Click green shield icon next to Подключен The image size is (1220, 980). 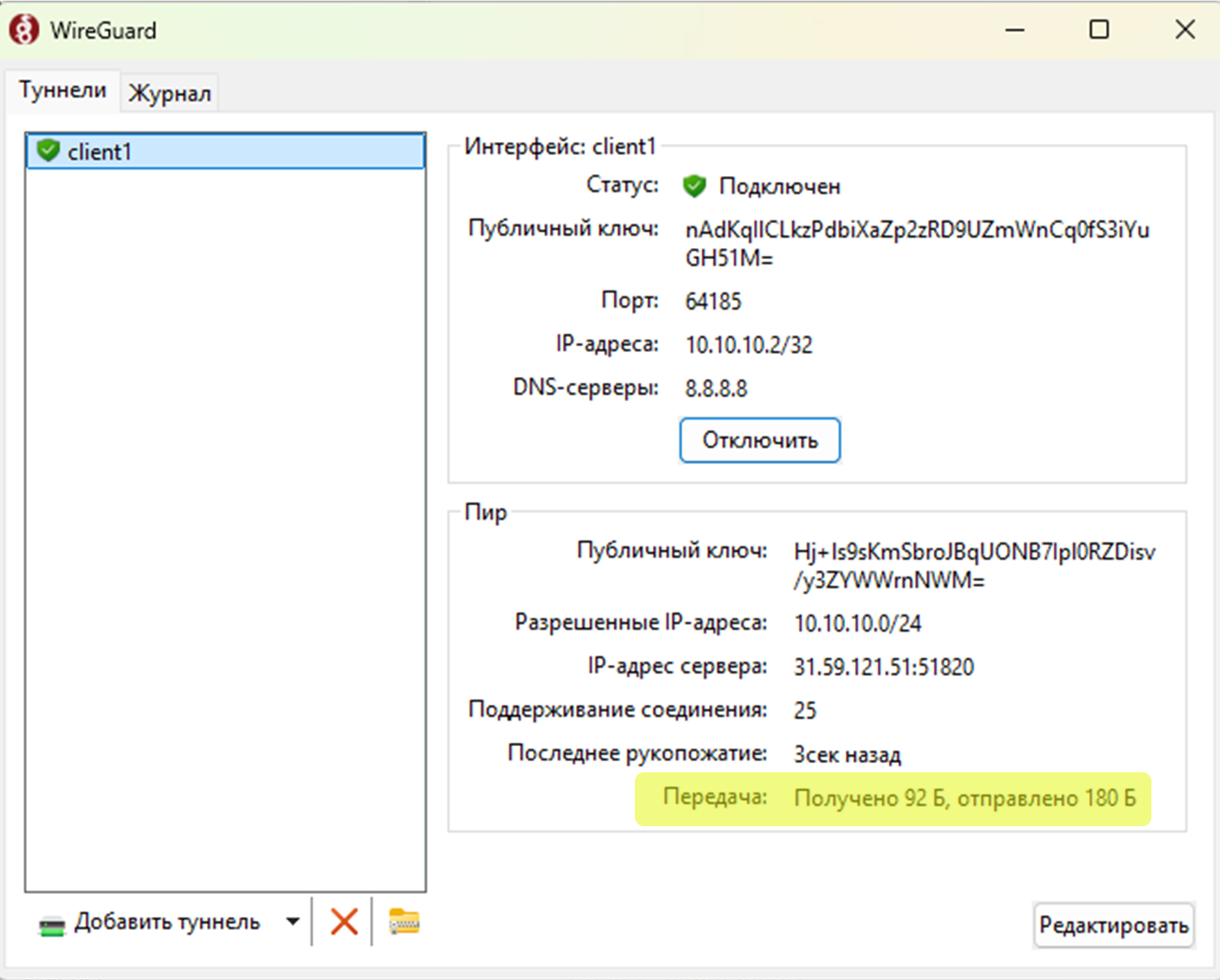[x=694, y=186]
